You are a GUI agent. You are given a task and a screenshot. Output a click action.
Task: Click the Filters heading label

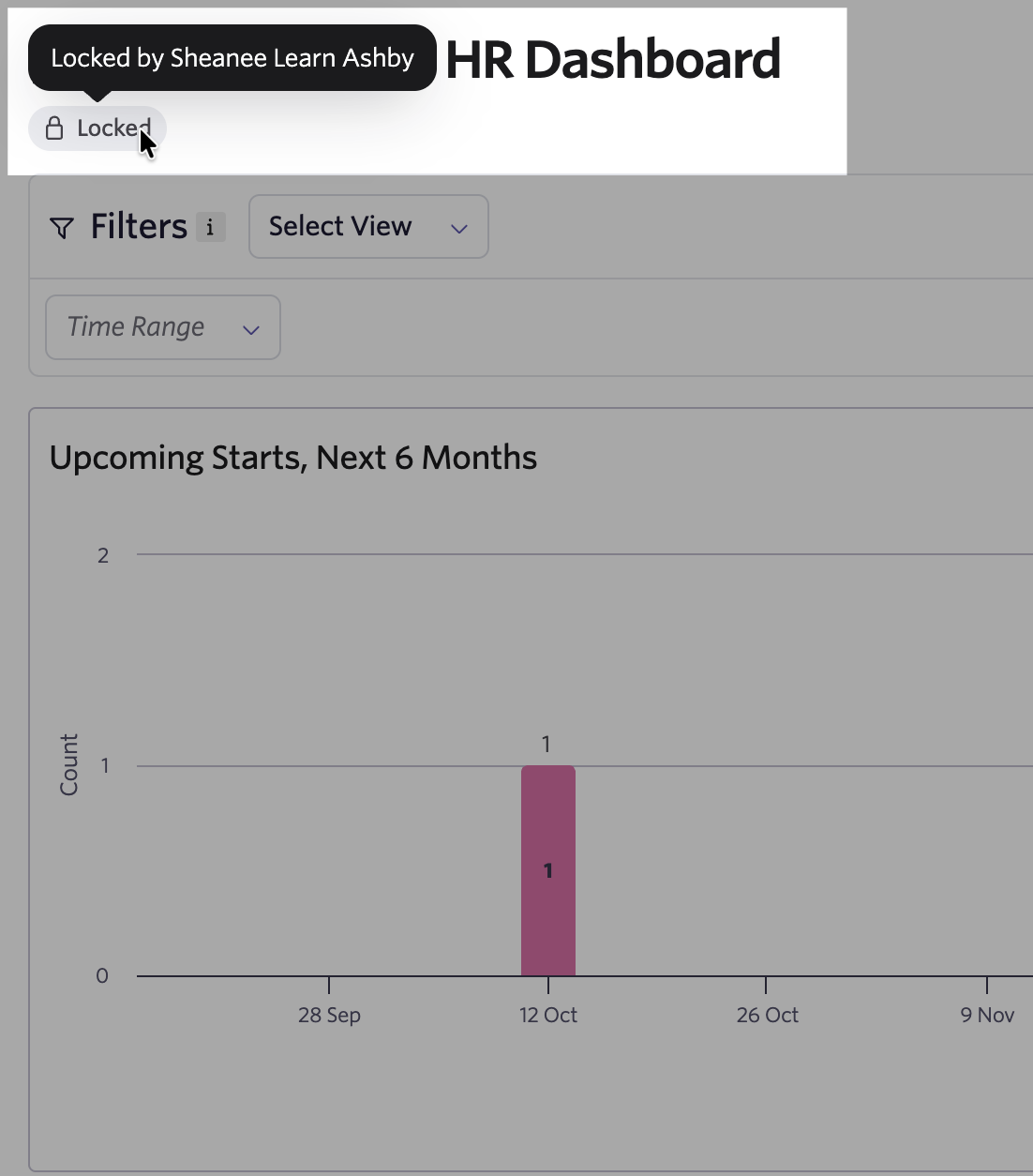coord(139,227)
